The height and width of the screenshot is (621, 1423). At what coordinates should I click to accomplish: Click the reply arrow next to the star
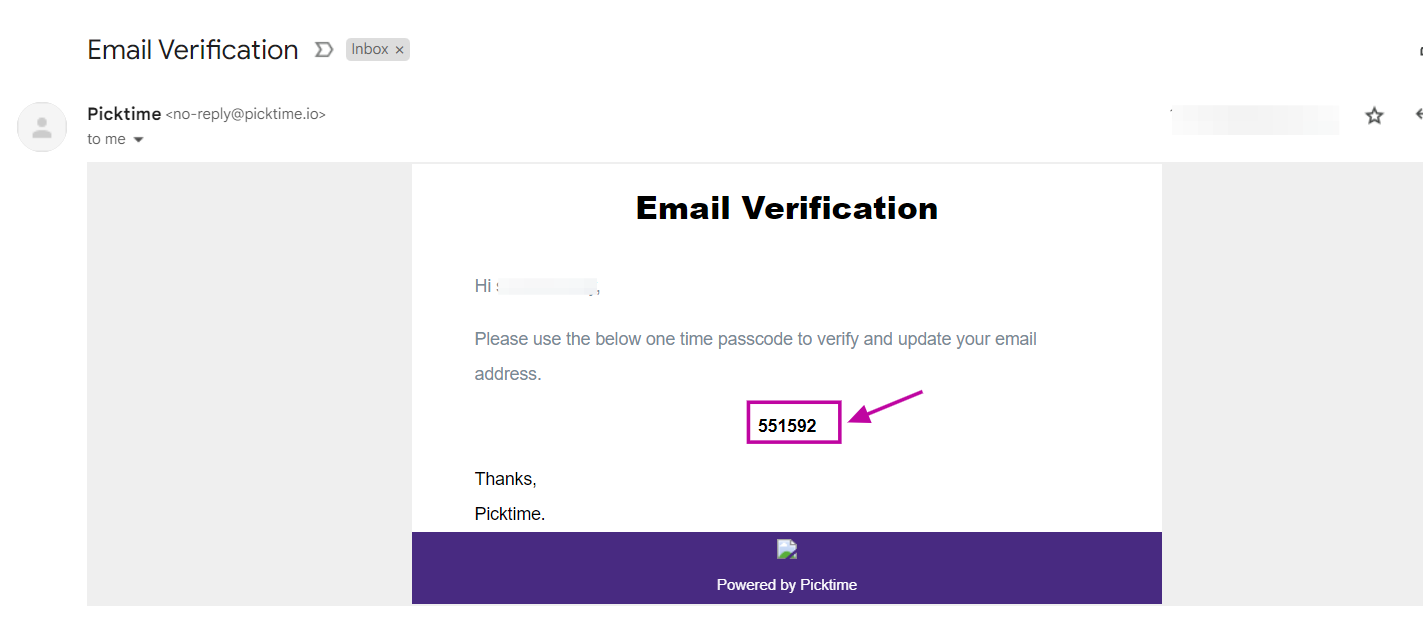tap(1418, 116)
